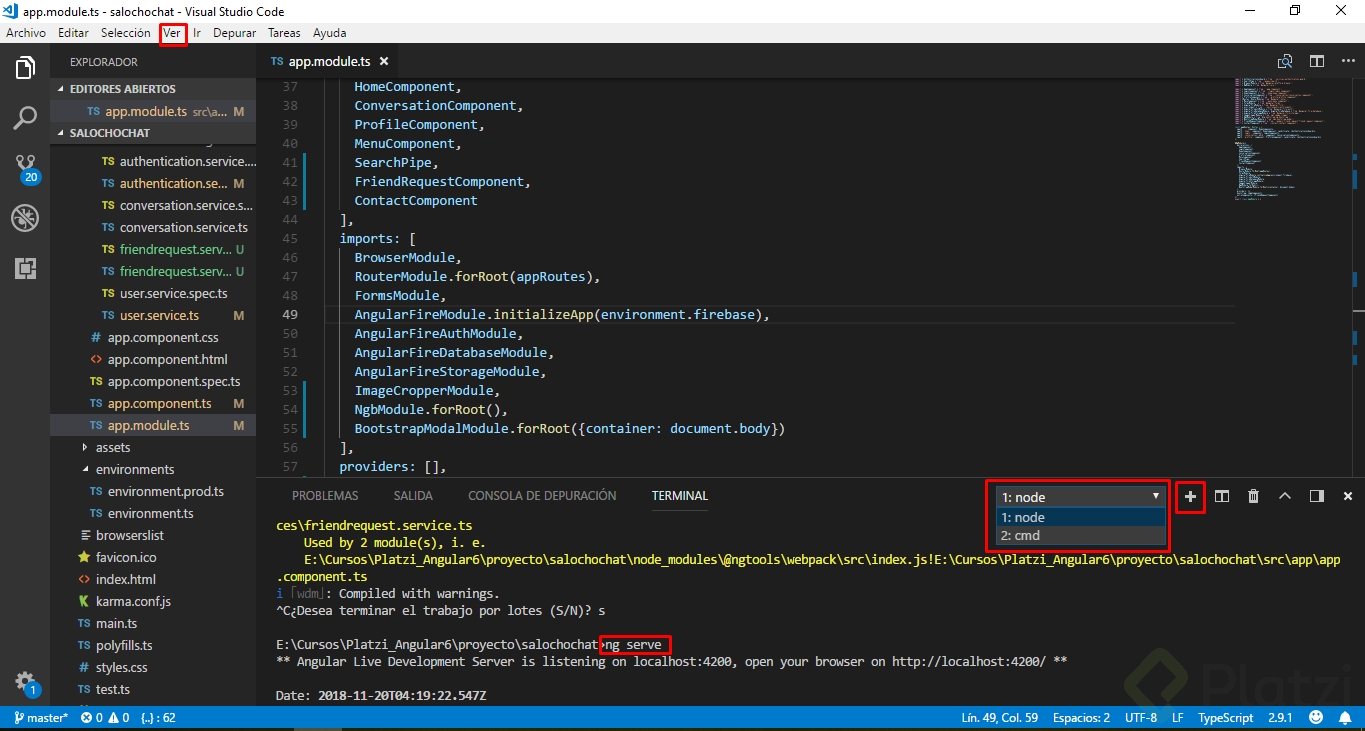1365x731 pixels.
Task: Open the Explorer view icon
Action: click(x=24, y=67)
